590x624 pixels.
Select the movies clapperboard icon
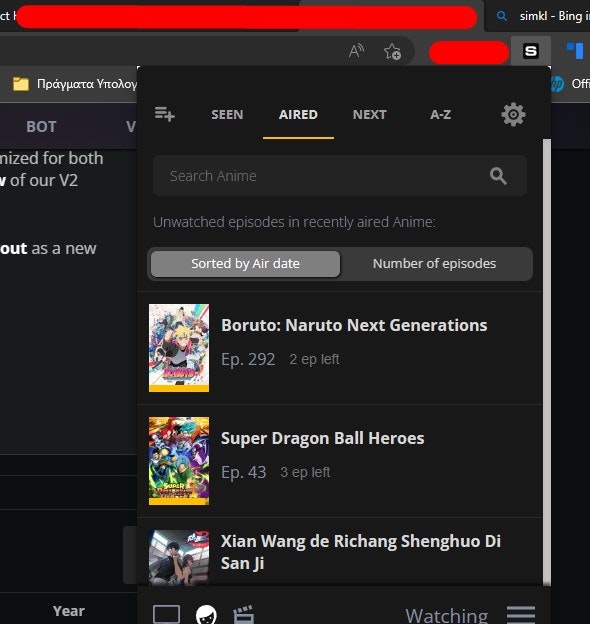pyautogui.click(x=243, y=614)
